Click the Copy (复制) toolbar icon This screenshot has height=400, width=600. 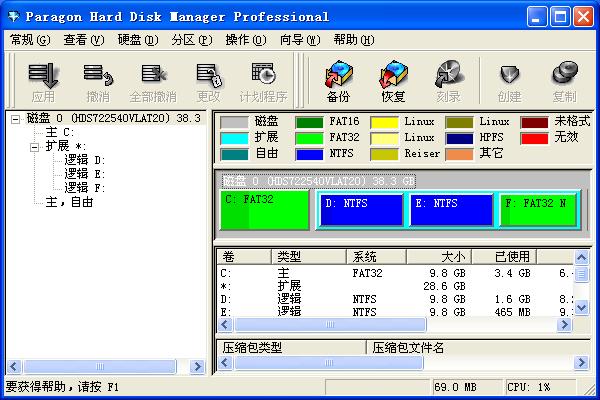tap(565, 79)
